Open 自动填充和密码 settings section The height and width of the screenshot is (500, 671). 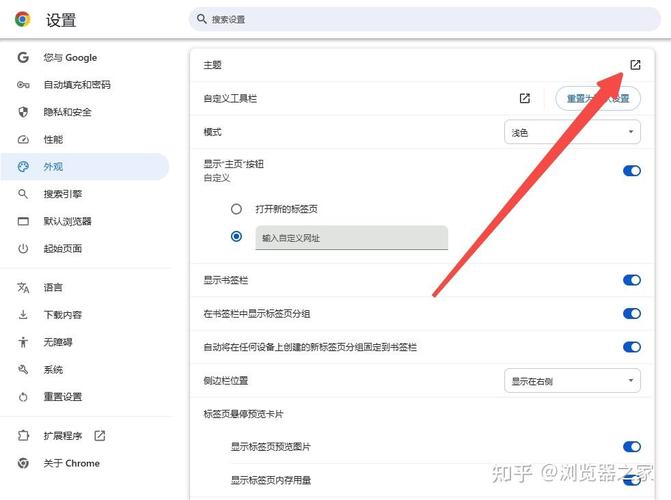click(x=86, y=85)
